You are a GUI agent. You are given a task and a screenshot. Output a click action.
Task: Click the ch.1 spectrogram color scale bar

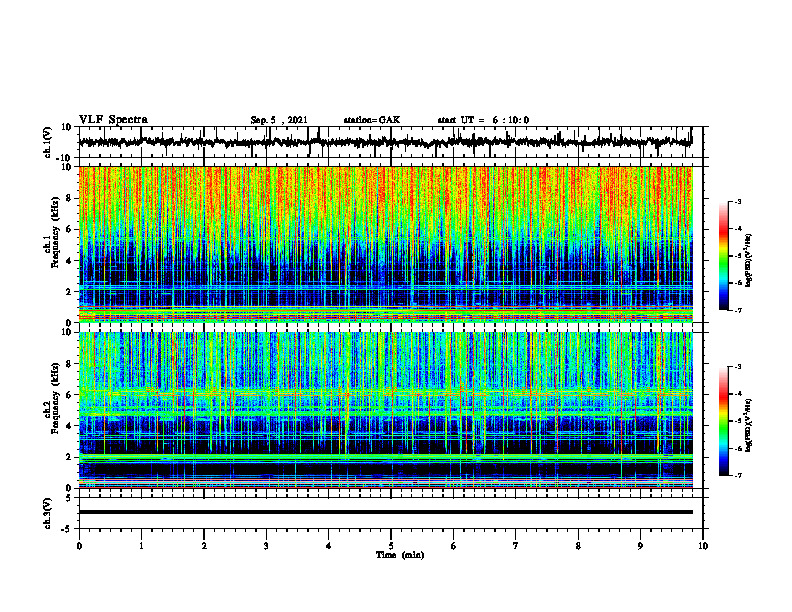(x=723, y=256)
